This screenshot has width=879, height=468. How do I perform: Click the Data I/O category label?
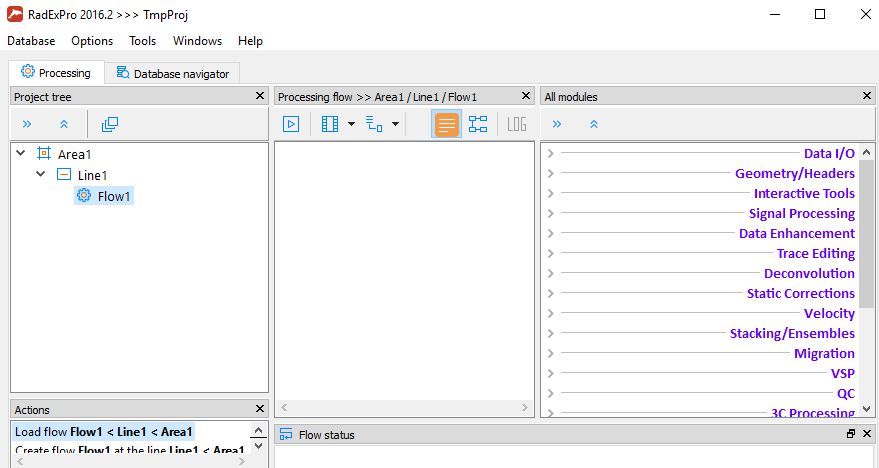(x=829, y=154)
